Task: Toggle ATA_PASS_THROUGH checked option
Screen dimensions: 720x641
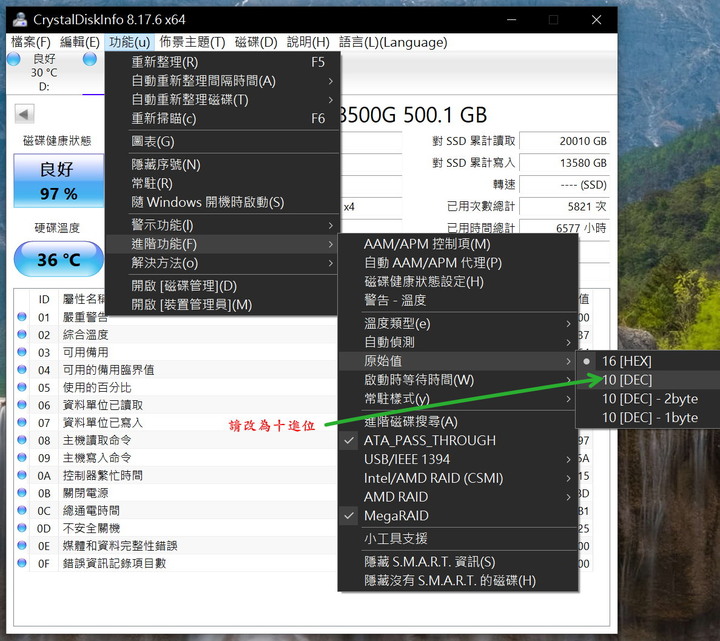Action: tap(458, 441)
